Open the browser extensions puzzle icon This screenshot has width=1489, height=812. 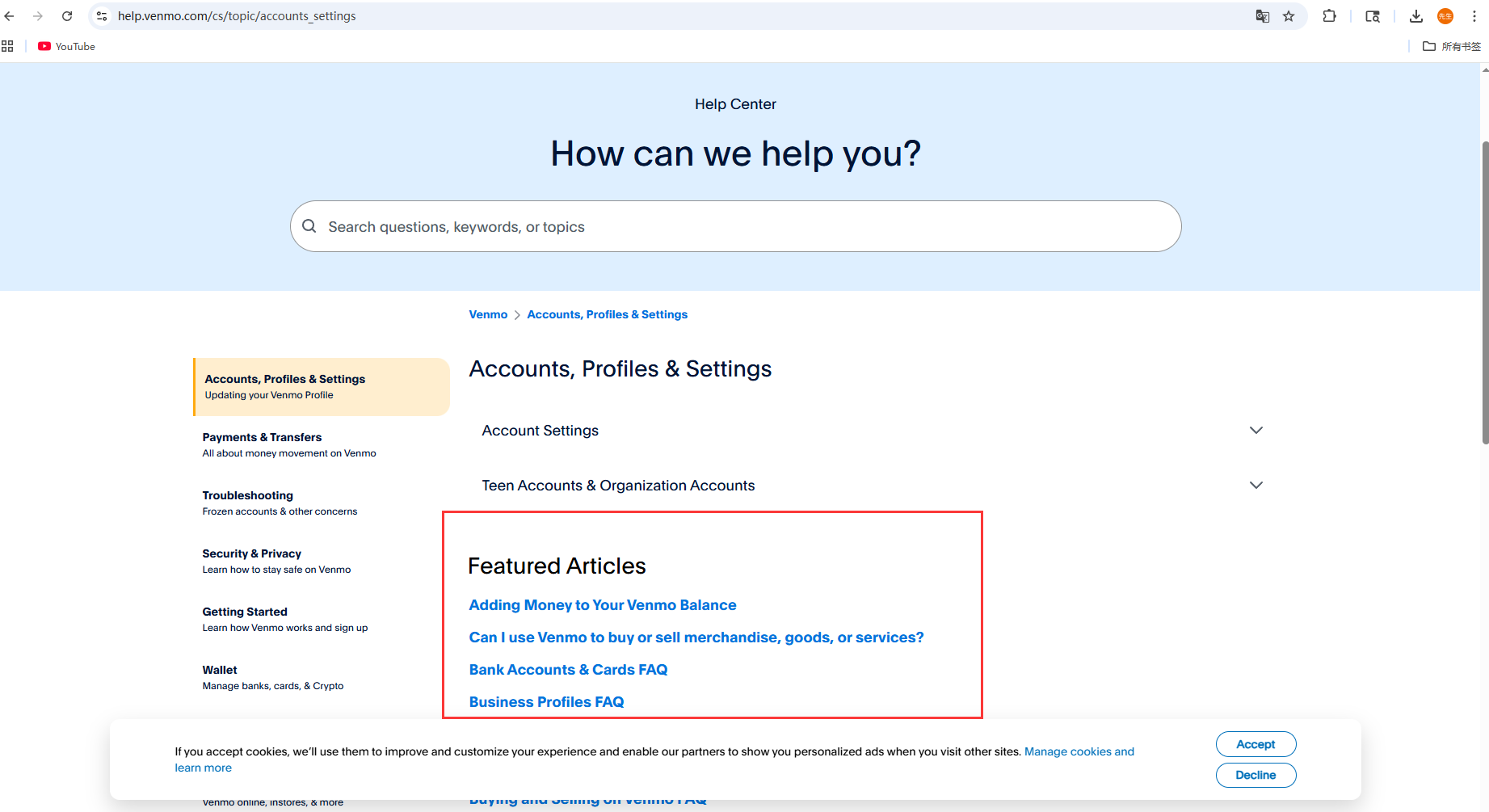tap(1329, 16)
